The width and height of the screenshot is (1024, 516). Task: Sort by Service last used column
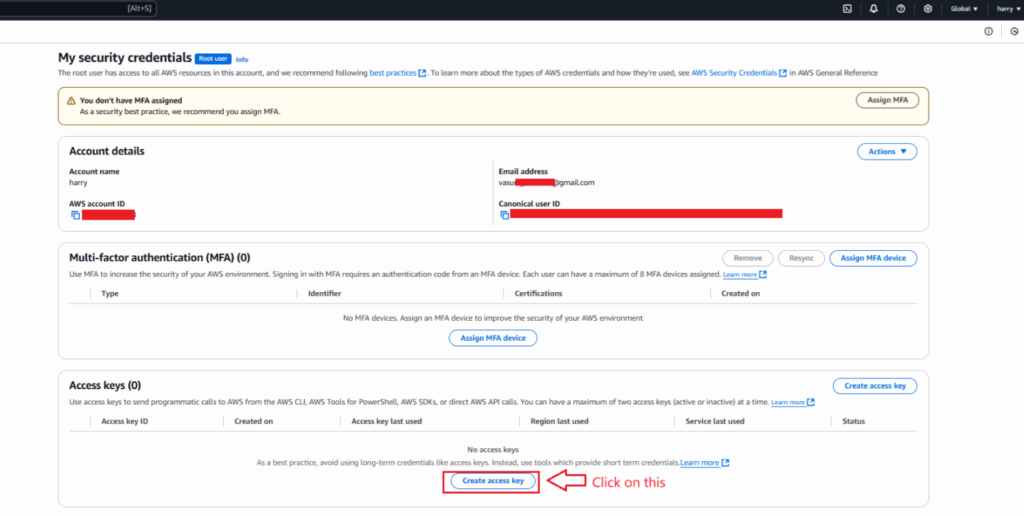(715, 421)
